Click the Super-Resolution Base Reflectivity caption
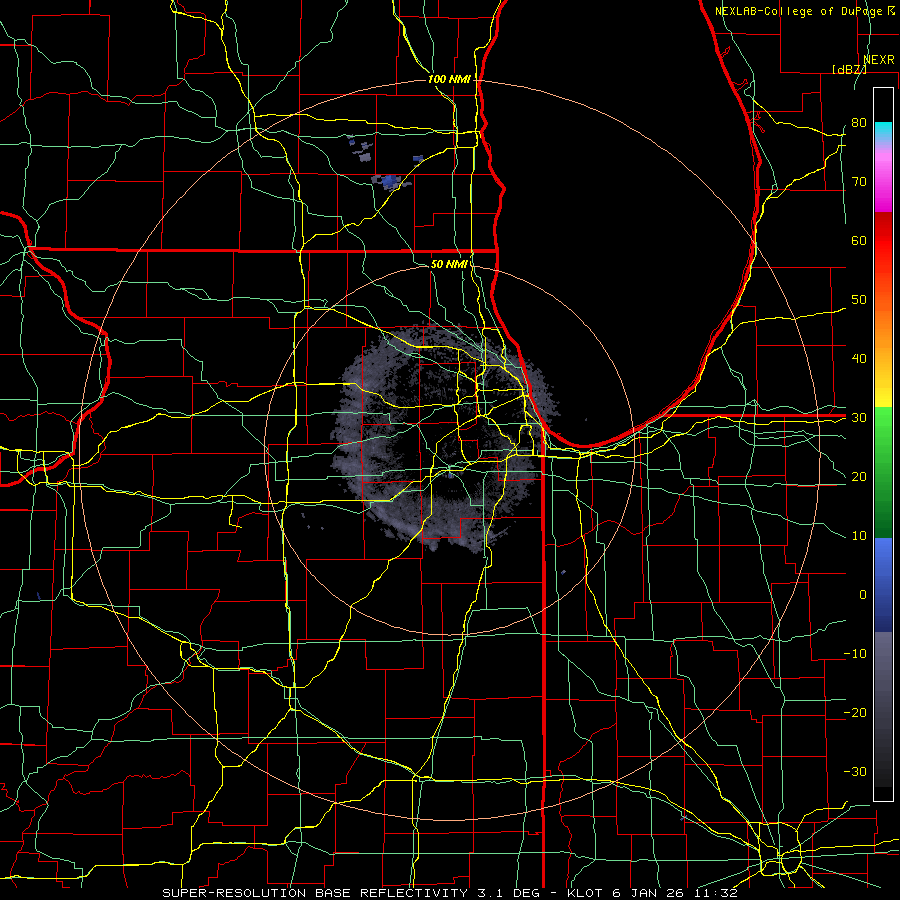 pyautogui.click(x=449, y=893)
